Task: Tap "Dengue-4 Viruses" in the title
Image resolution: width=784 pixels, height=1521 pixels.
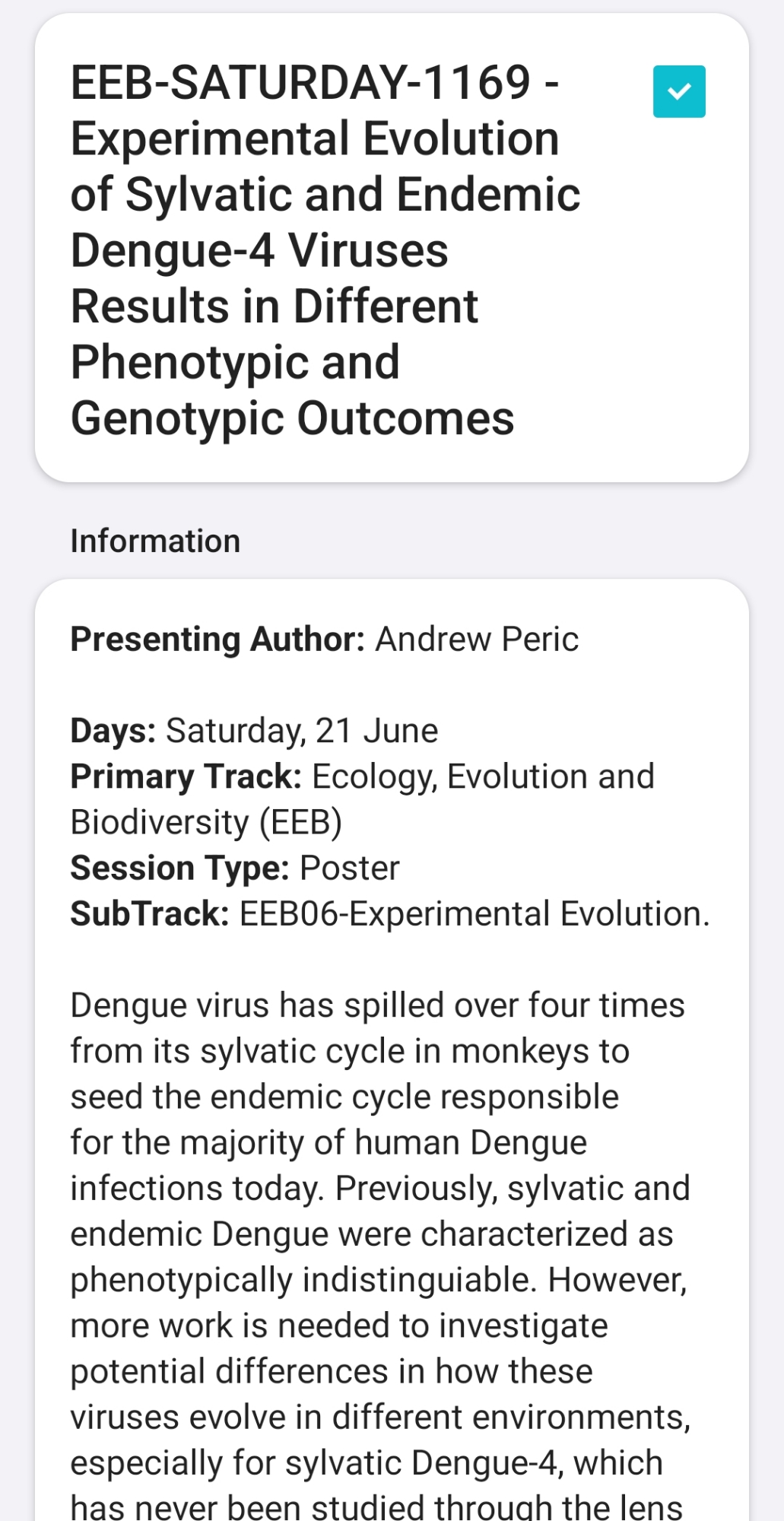Action: (259, 250)
